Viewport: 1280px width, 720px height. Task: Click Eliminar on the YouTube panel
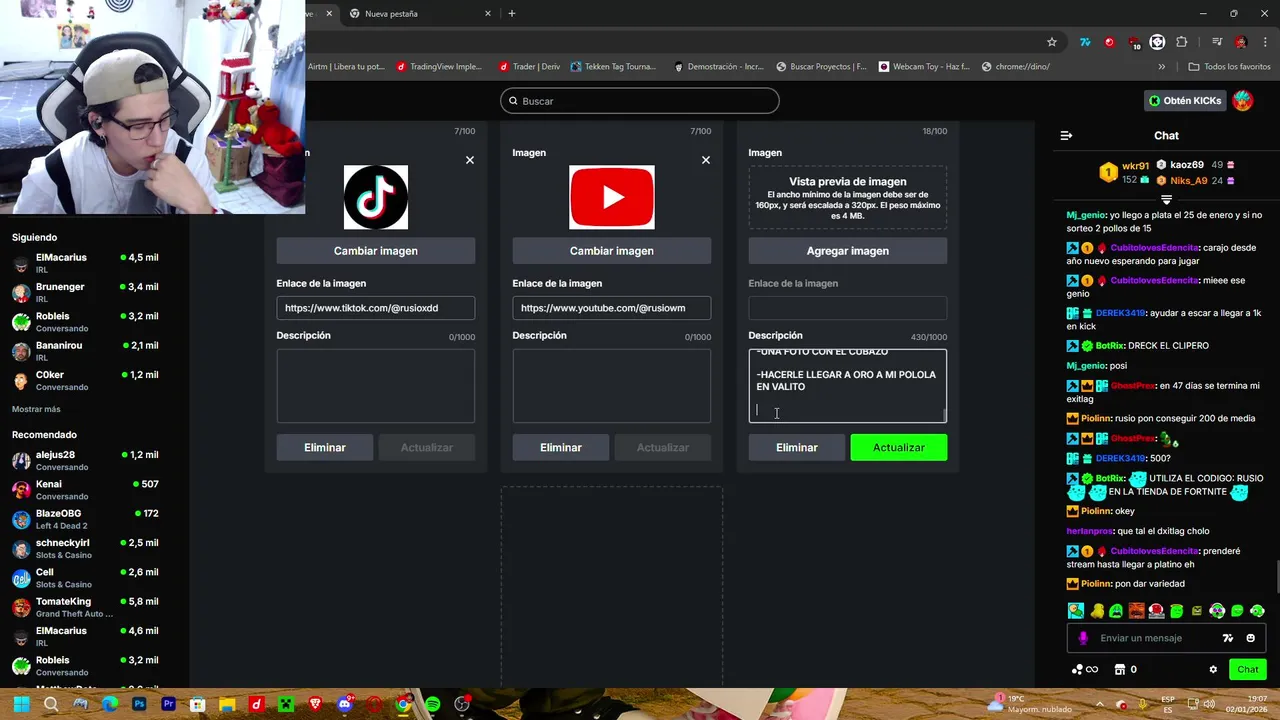pyautogui.click(x=561, y=448)
